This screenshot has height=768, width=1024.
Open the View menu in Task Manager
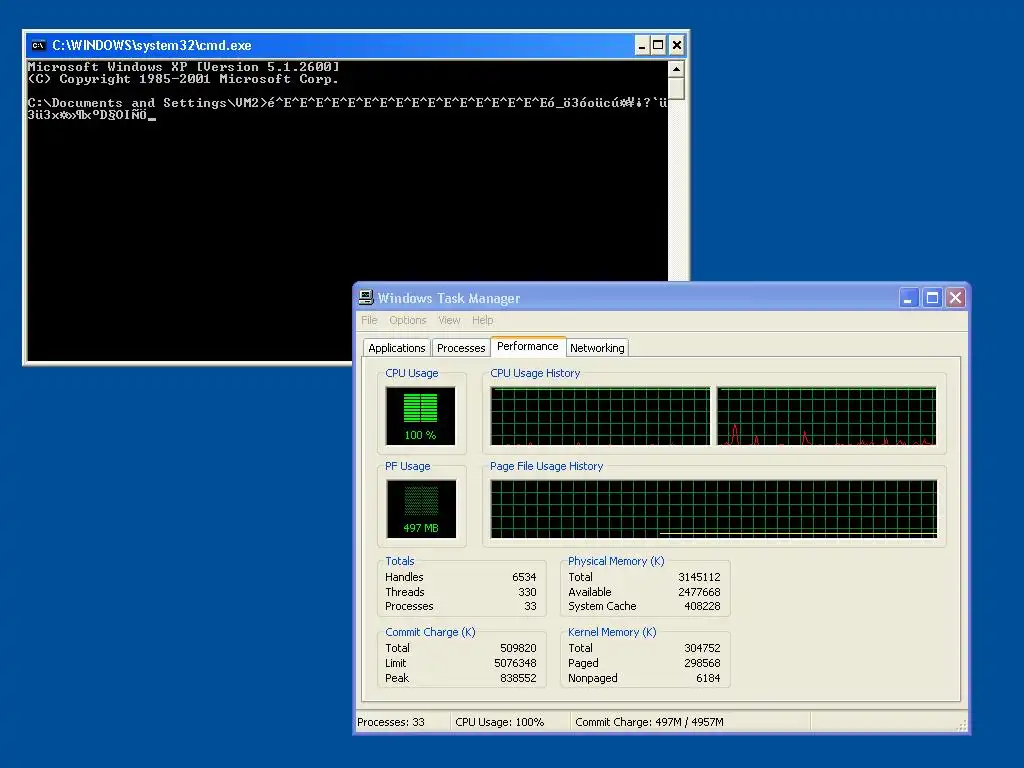[449, 320]
